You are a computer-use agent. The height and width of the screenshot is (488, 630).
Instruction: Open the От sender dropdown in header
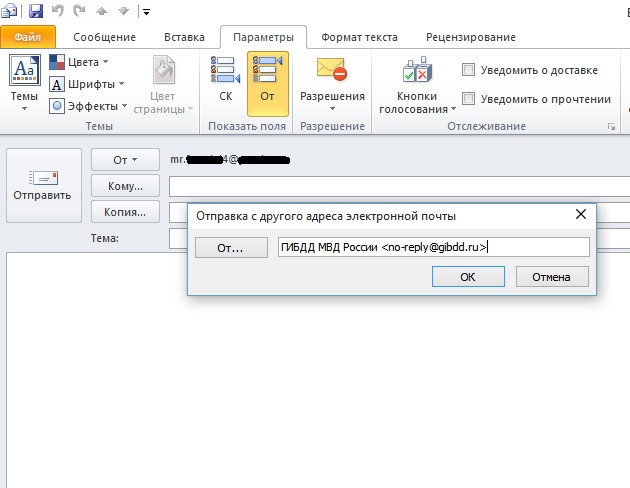[126, 159]
